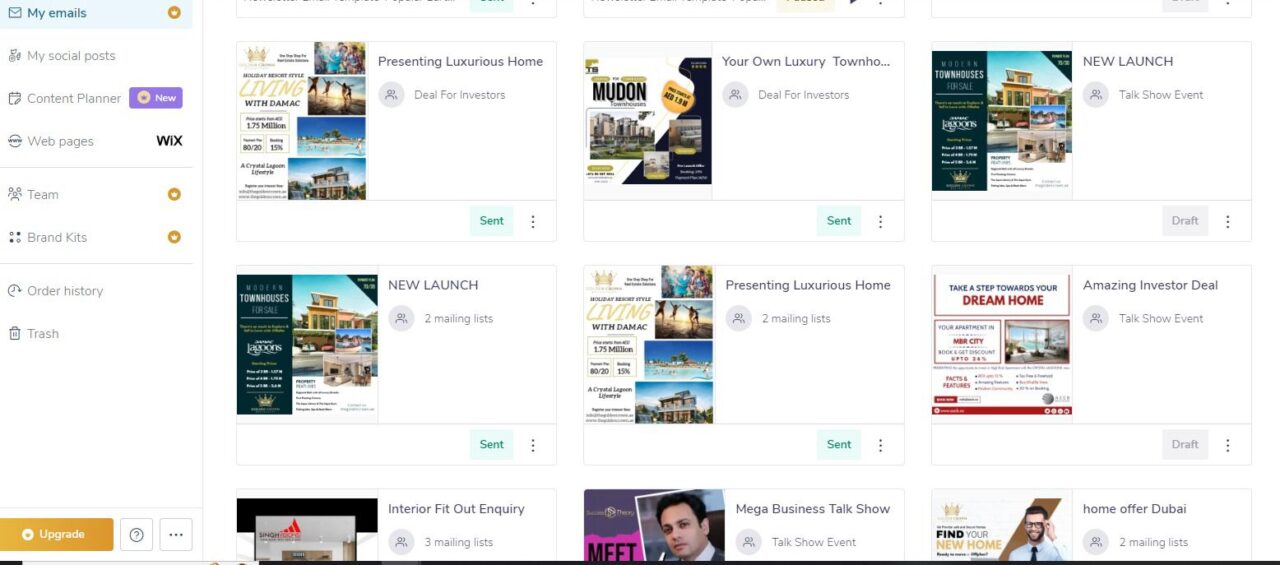Open the help question mark icon
Viewport: 1280px width, 565px height.
click(x=136, y=535)
